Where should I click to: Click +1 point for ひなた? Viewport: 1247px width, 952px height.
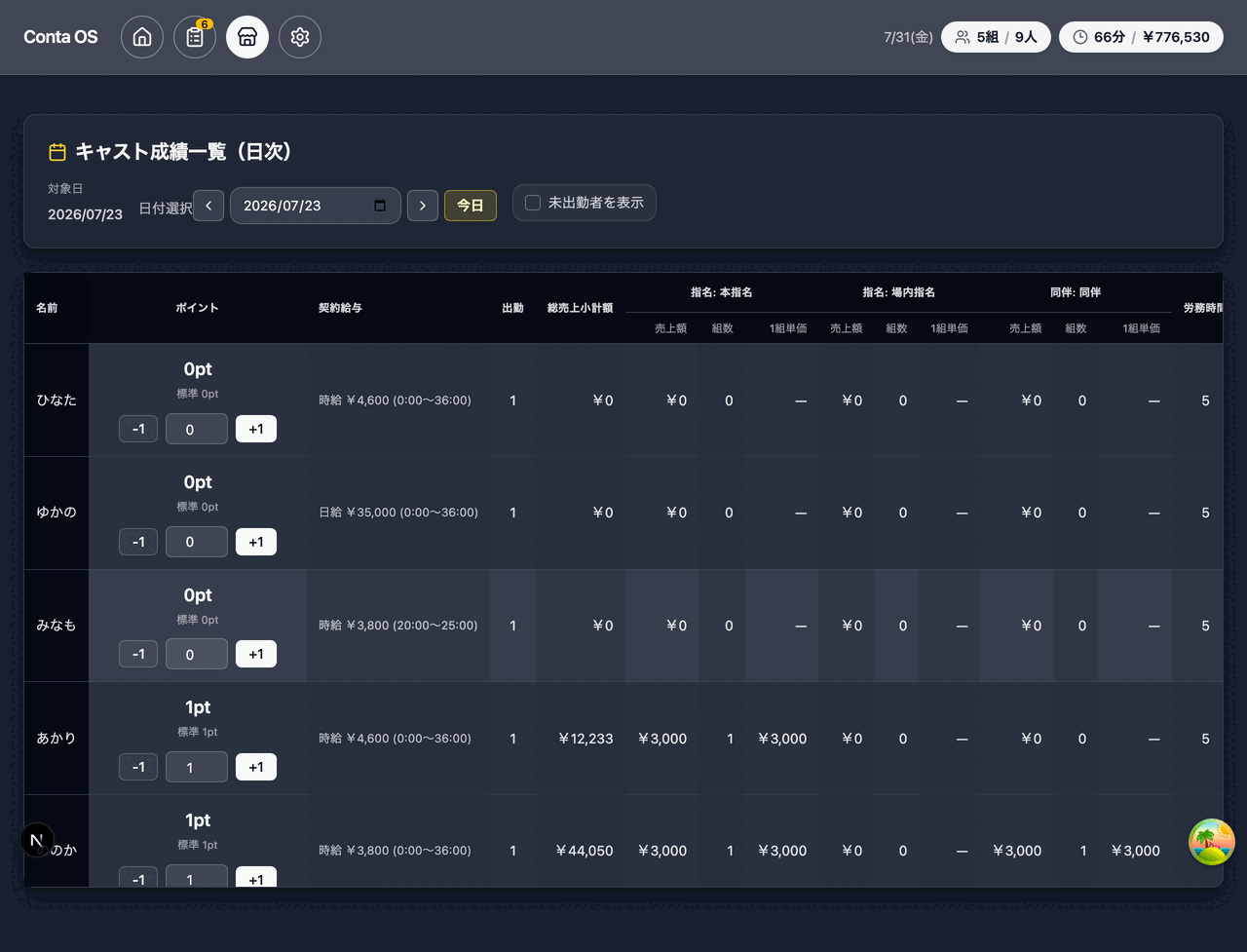(256, 429)
